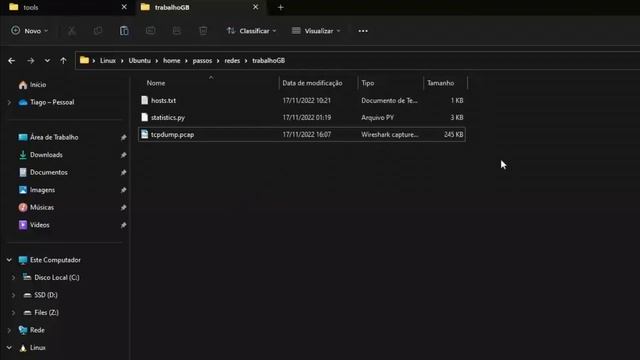Click pin icon beside Área de Trabalho
The height and width of the screenshot is (360, 640).
tap(123, 138)
